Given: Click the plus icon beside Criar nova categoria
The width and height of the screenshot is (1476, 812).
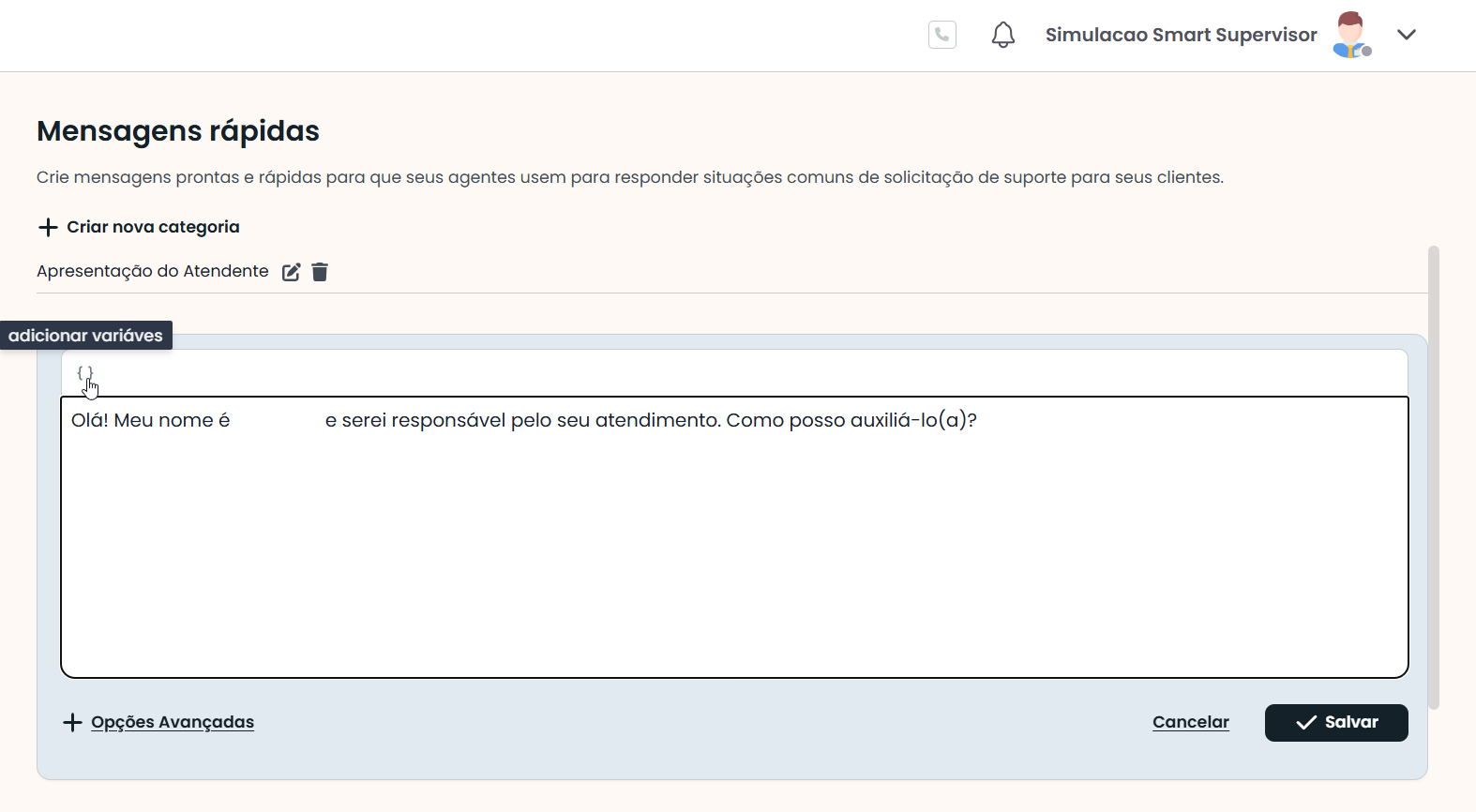Looking at the screenshot, I should pos(48,227).
